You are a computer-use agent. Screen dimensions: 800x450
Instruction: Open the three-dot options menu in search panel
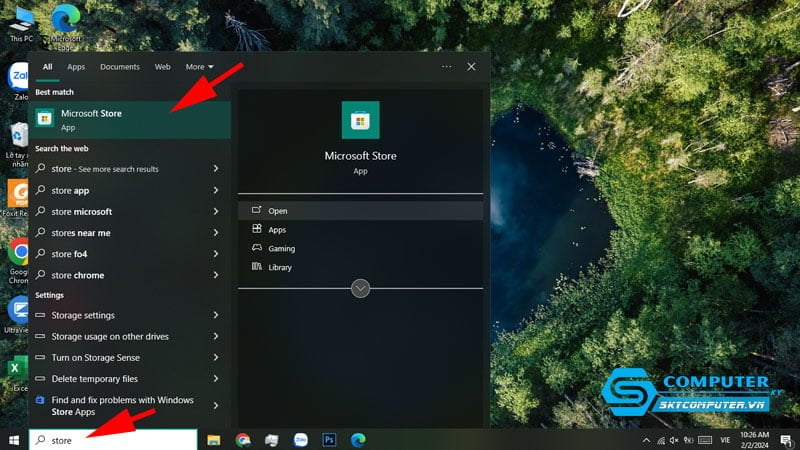pyautogui.click(x=446, y=66)
